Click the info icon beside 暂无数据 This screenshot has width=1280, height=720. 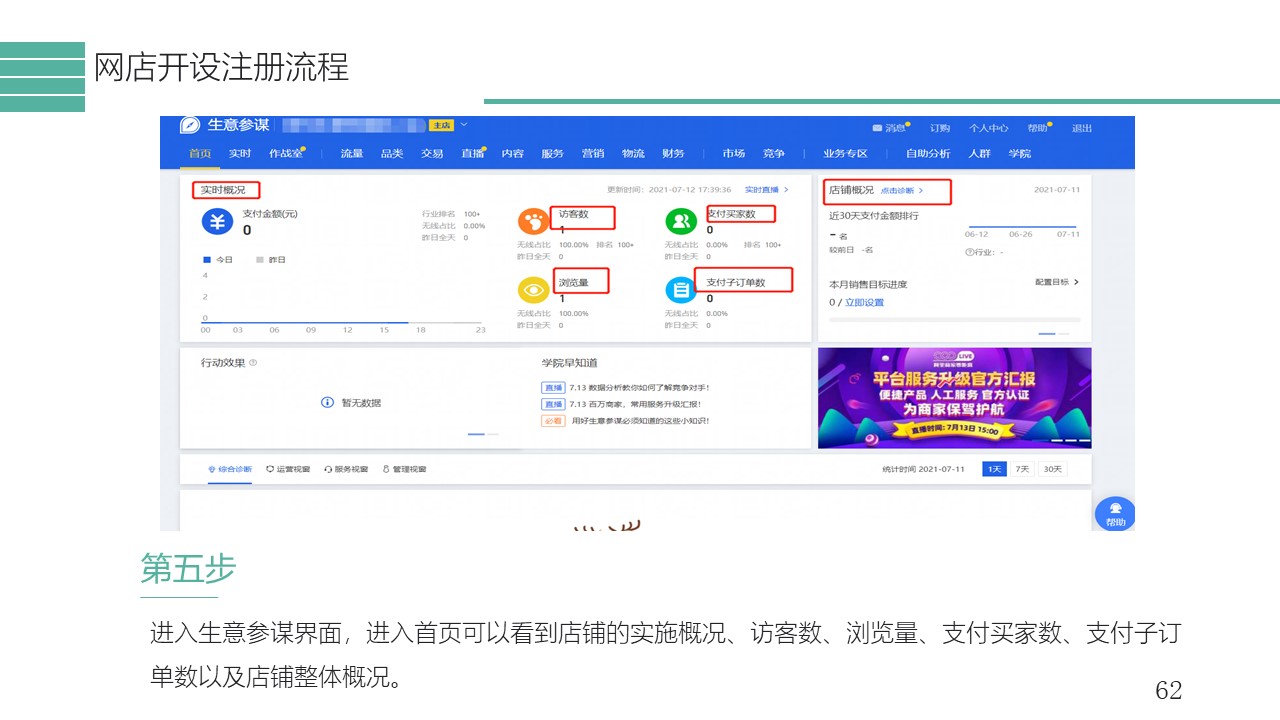pos(327,402)
